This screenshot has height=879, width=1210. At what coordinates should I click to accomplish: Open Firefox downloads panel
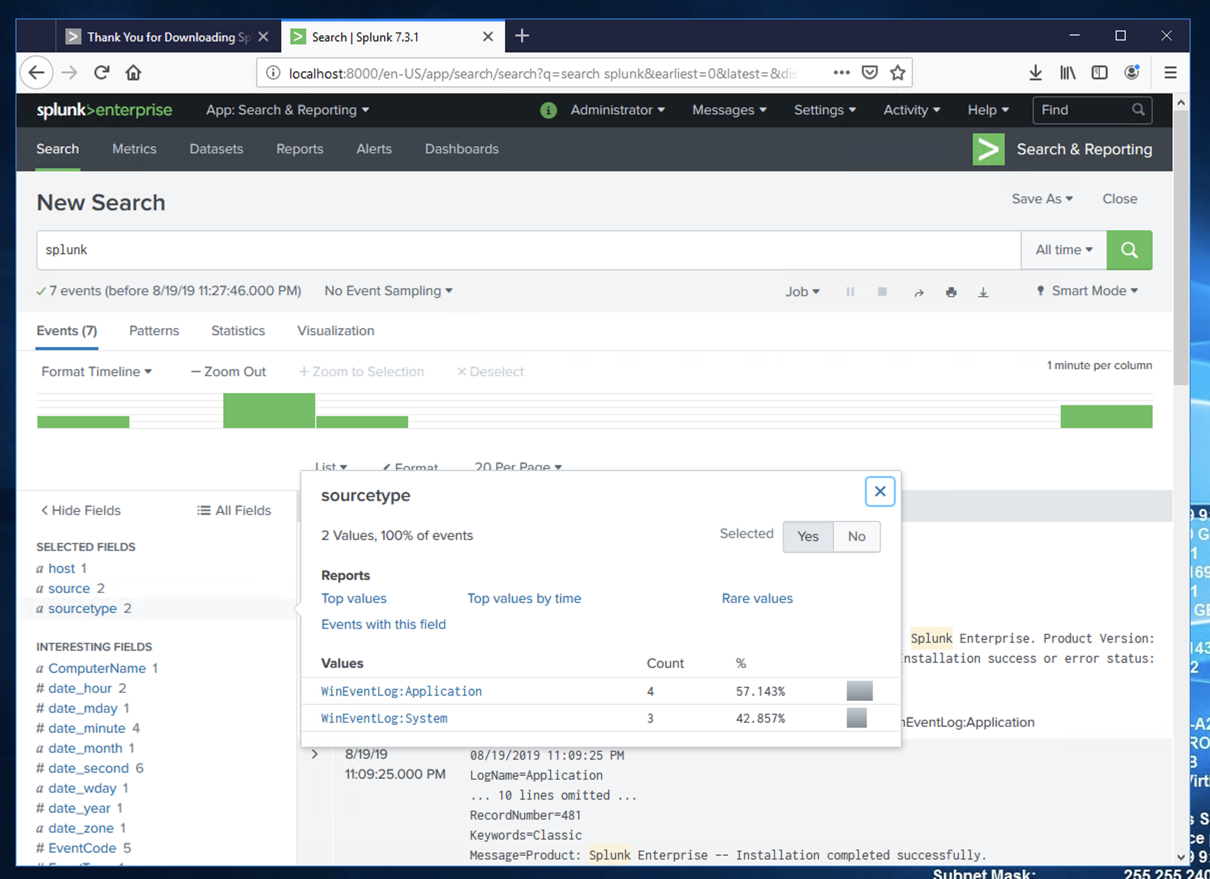tap(1035, 72)
